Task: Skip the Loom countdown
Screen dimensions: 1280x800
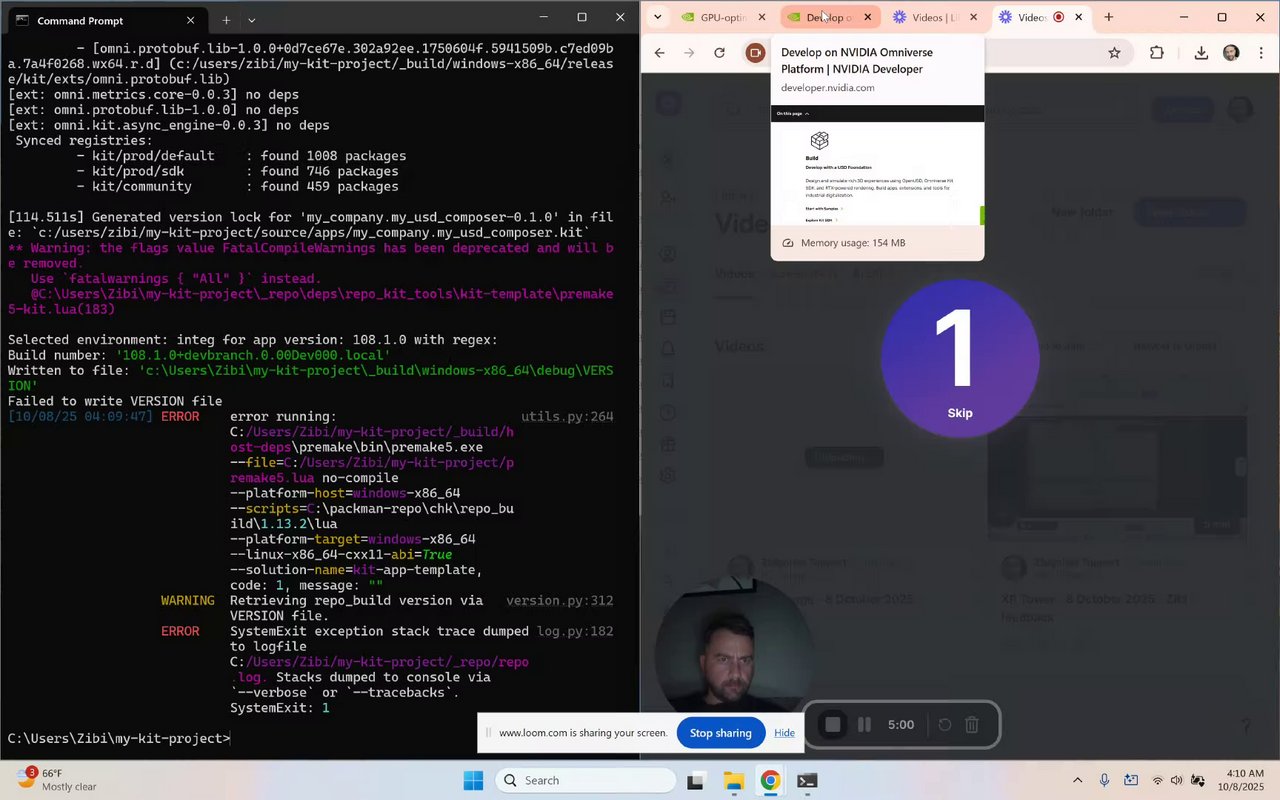Action: 960,413
